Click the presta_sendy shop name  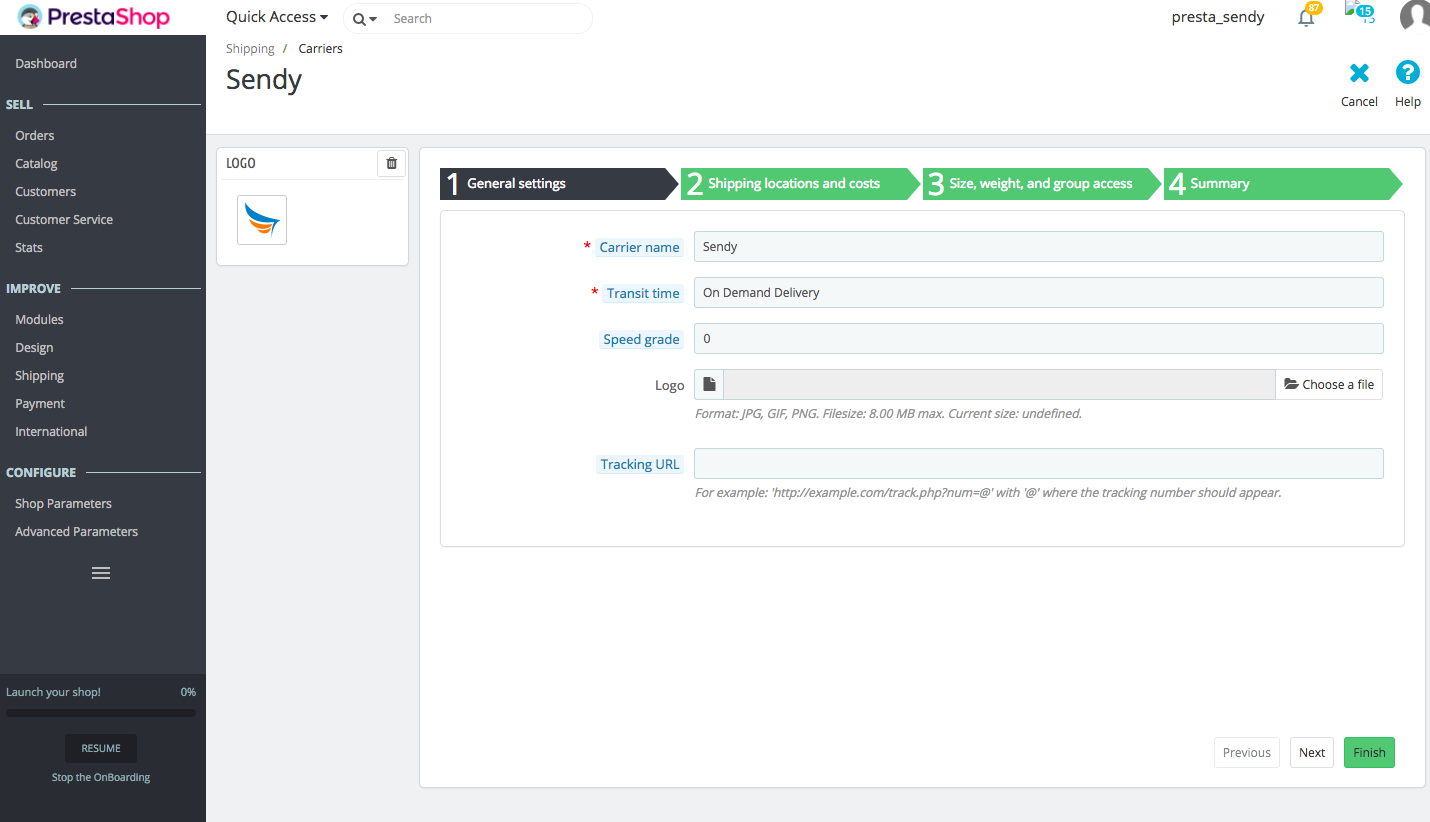coord(1218,17)
